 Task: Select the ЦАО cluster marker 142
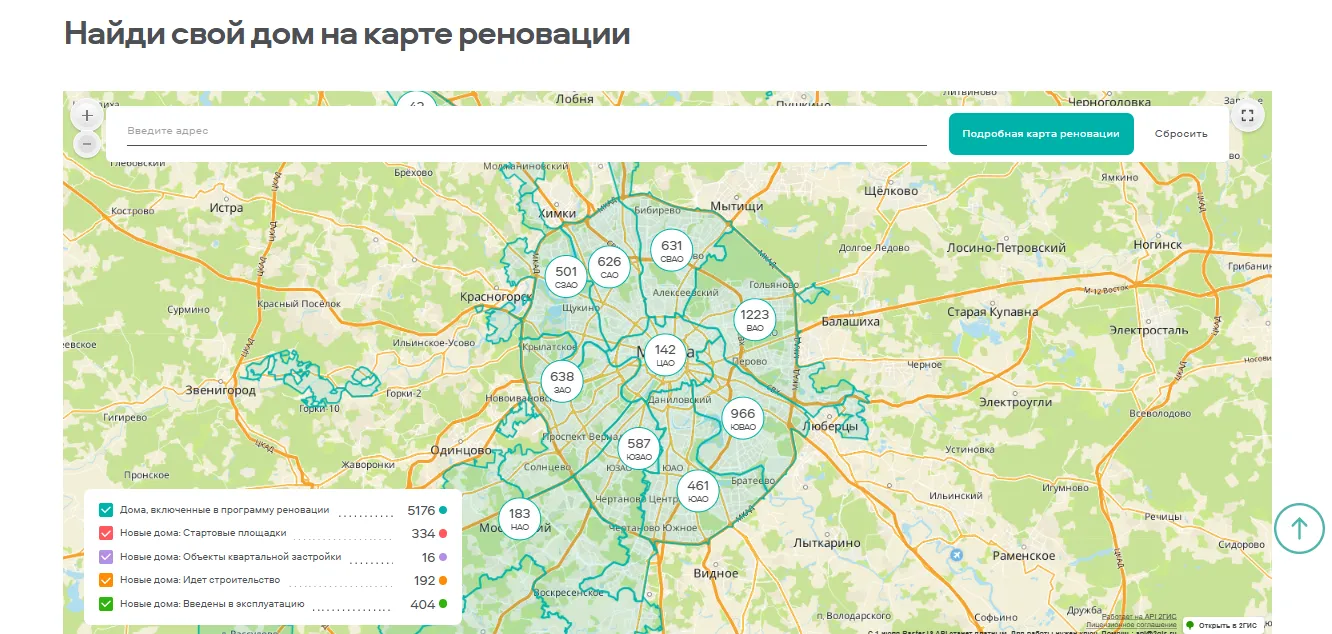665,355
